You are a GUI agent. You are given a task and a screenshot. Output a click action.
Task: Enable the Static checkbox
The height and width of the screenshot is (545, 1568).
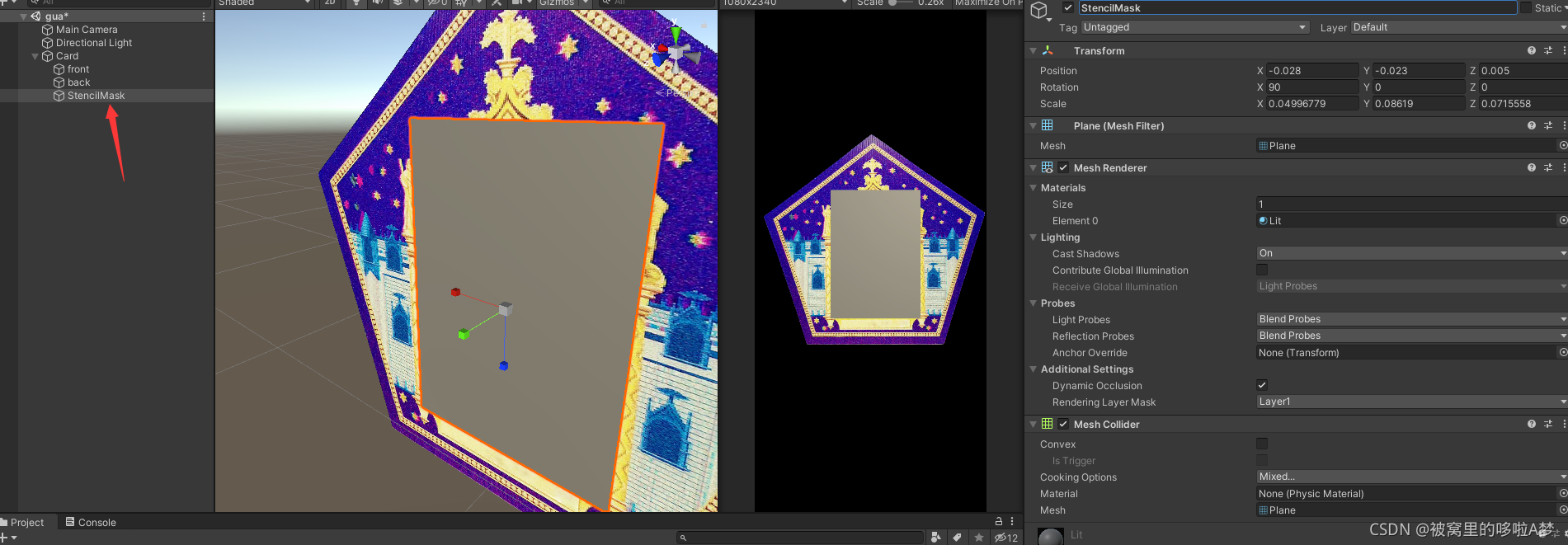click(1526, 8)
